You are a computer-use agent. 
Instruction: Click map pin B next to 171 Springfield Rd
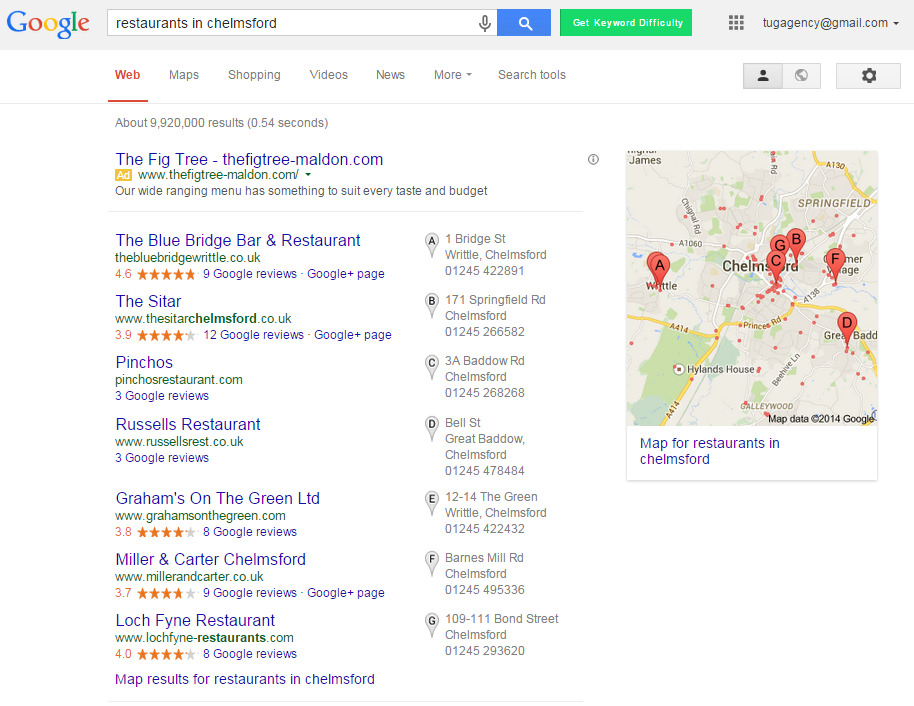point(431,306)
